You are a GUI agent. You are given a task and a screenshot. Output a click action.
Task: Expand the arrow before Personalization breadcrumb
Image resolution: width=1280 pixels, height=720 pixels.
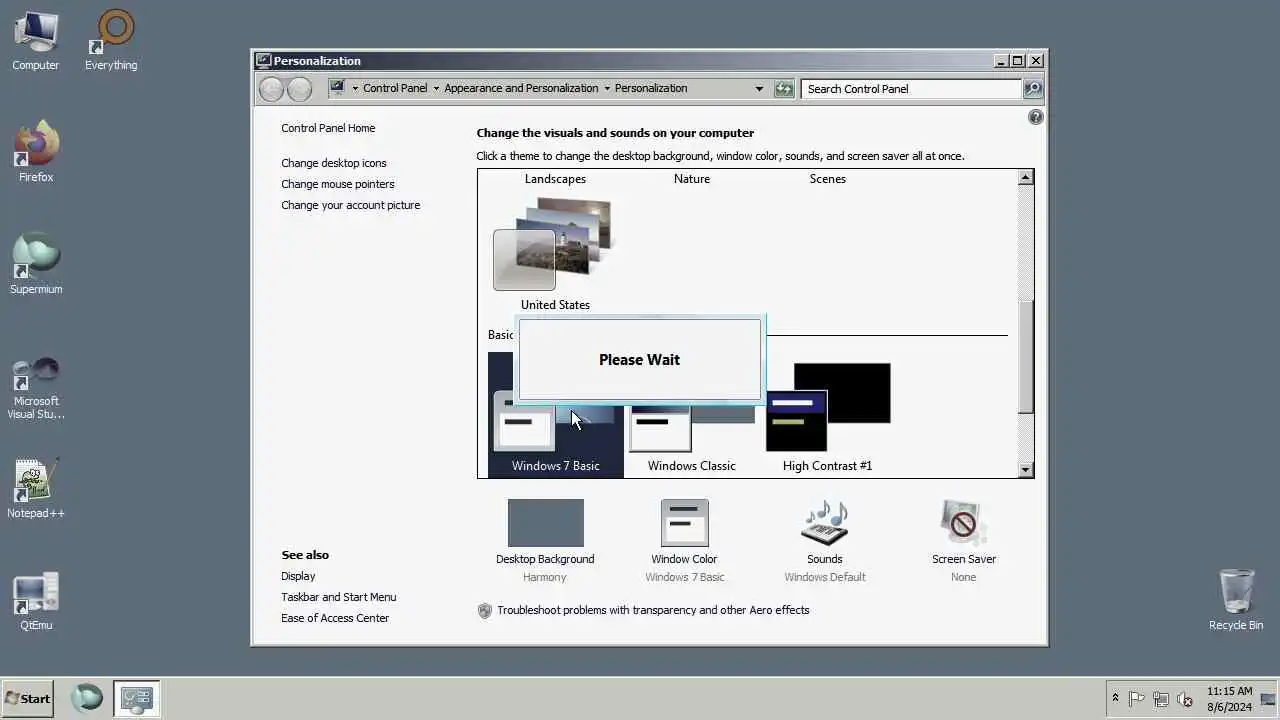click(607, 88)
